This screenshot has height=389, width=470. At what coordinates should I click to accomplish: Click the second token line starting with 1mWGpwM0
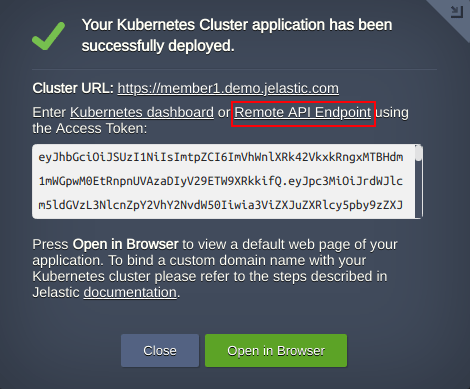coord(221,181)
